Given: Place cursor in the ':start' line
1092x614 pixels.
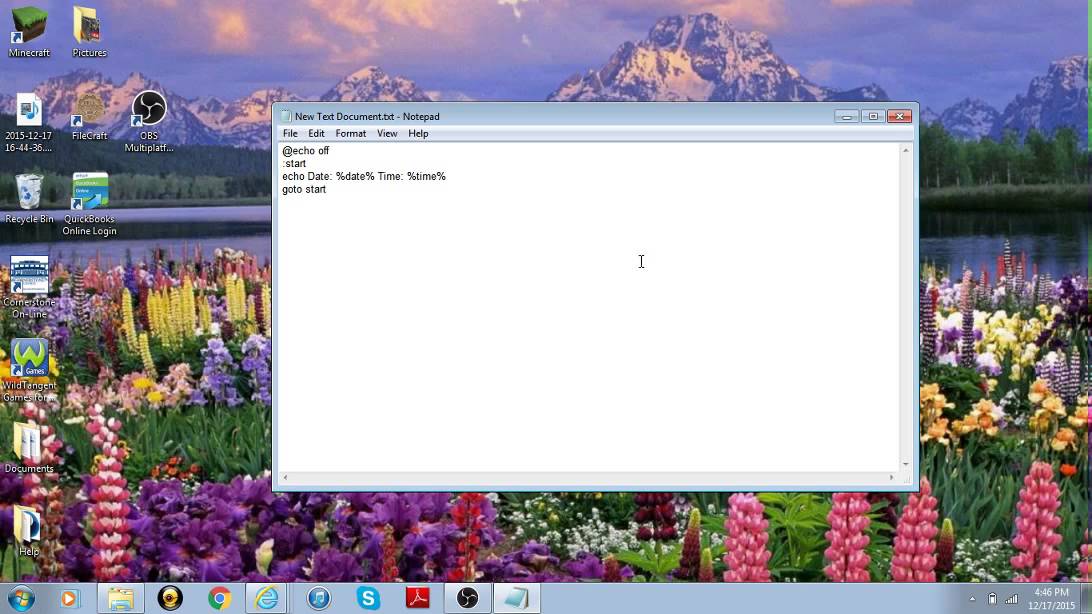Looking at the screenshot, I should [x=294, y=164].
